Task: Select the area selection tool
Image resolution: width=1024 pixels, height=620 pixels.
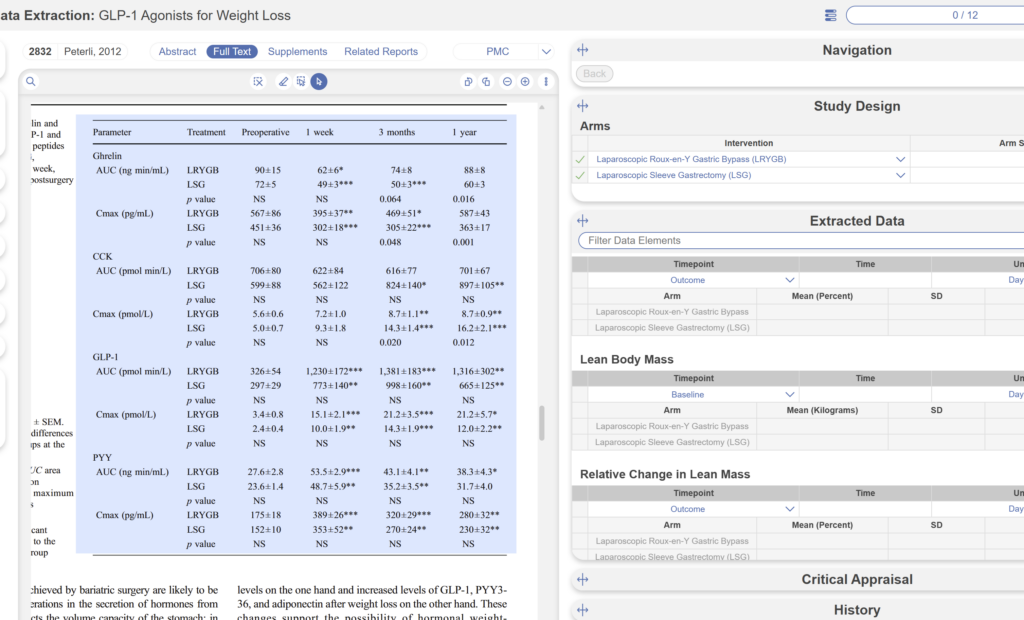Action: [x=300, y=82]
